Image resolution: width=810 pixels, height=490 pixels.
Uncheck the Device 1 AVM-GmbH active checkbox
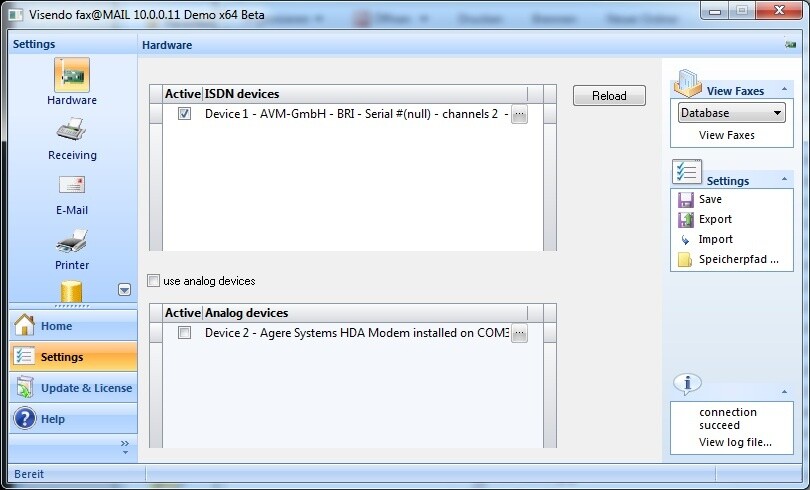[184, 114]
